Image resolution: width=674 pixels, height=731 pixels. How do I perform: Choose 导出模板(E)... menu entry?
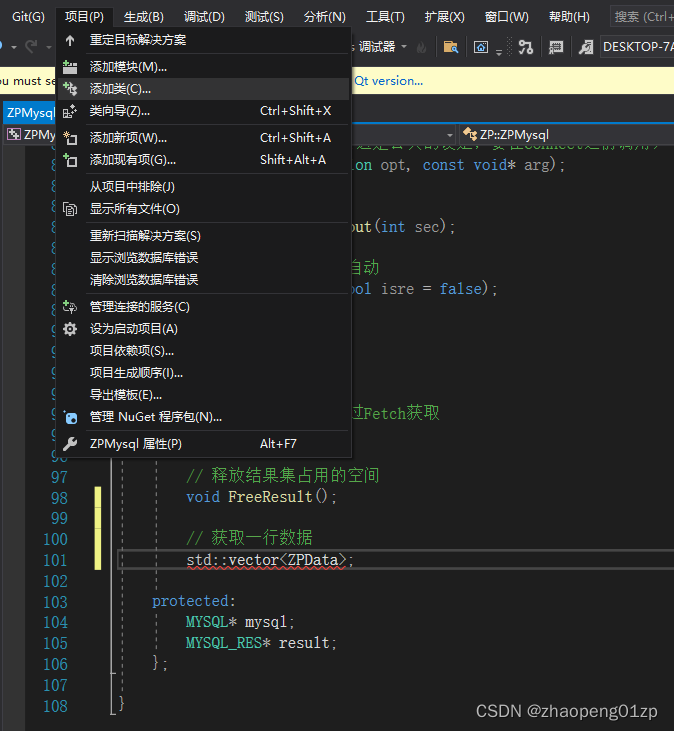pos(204,395)
